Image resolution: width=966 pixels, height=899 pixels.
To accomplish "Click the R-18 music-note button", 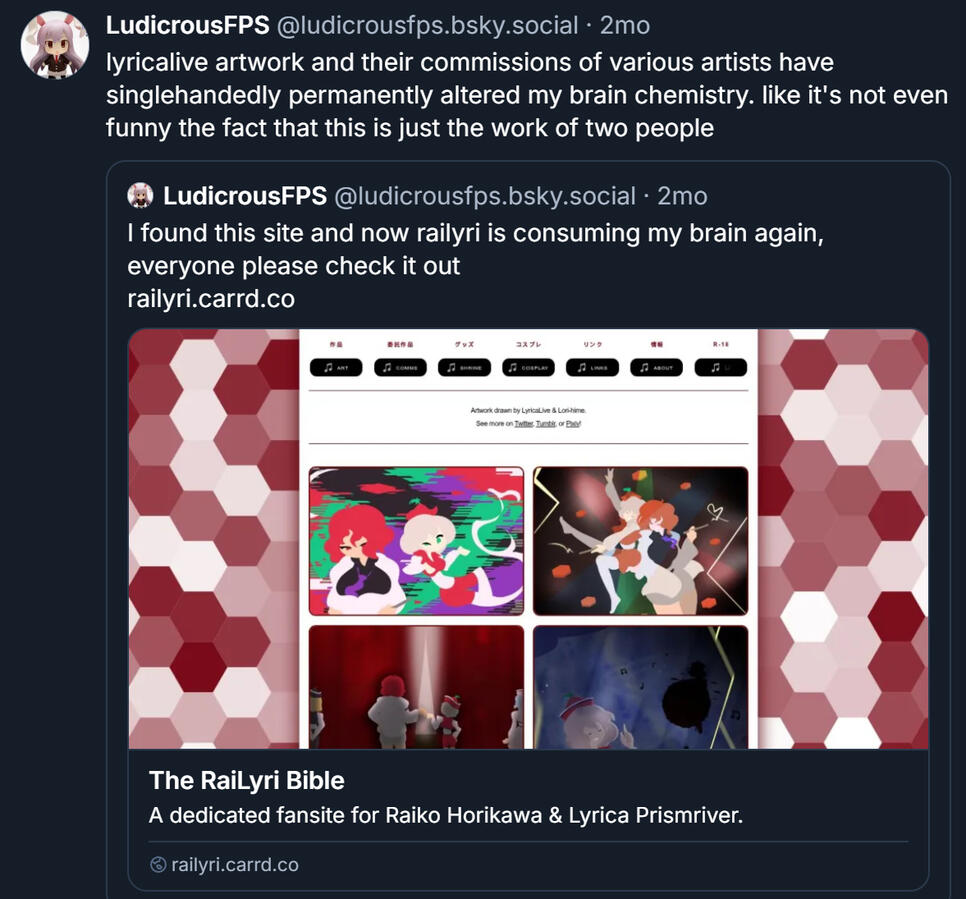I will coord(721,367).
